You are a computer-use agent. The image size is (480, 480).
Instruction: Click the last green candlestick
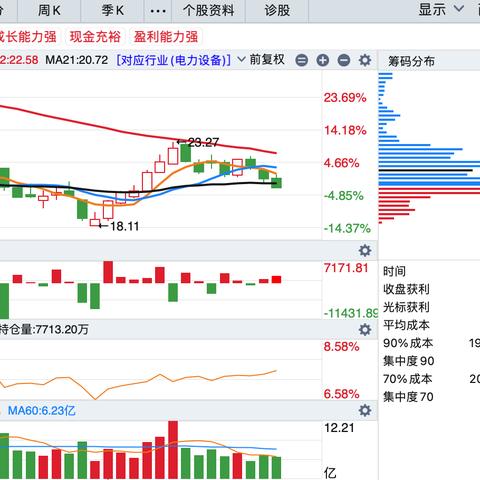276,182
